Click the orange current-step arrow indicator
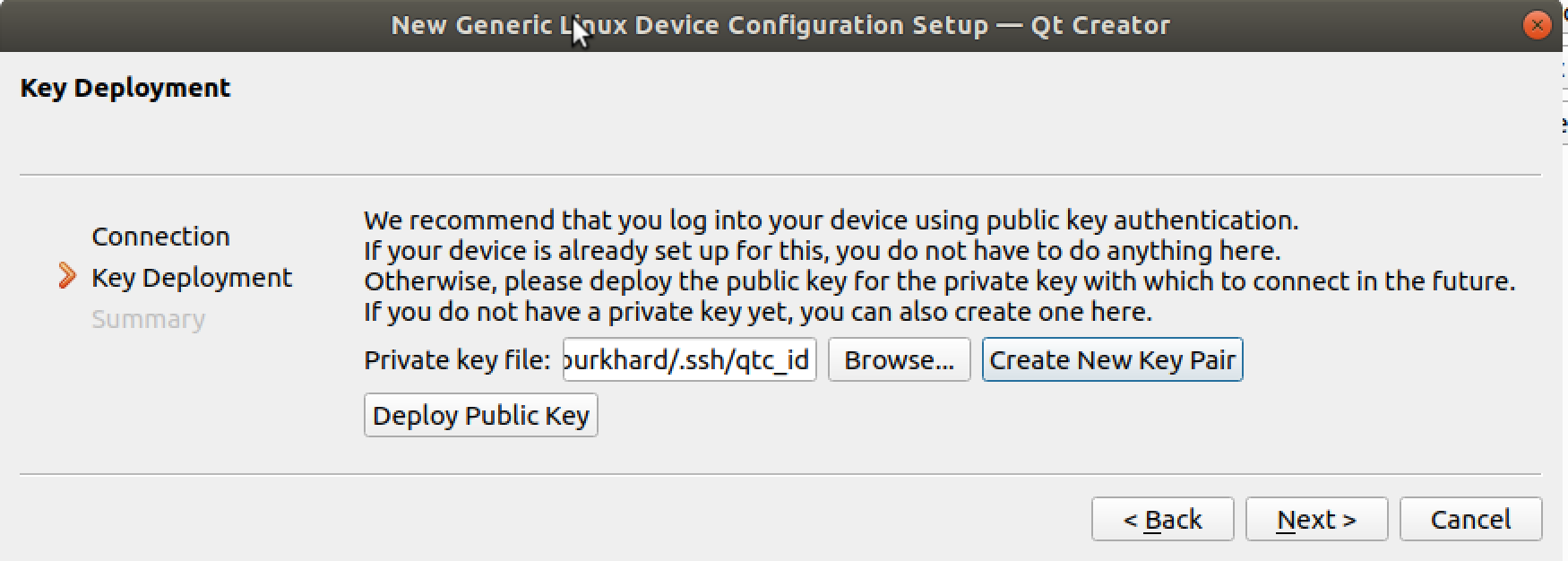Screen dimensions: 1568x561 (x=67, y=277)
